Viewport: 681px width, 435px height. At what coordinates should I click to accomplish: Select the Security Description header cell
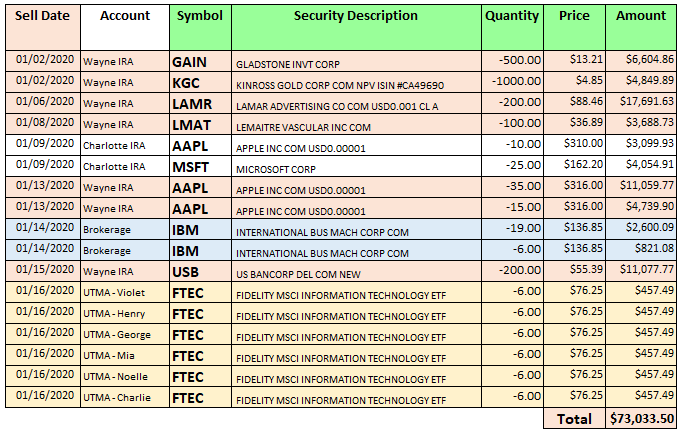(355, 16)
